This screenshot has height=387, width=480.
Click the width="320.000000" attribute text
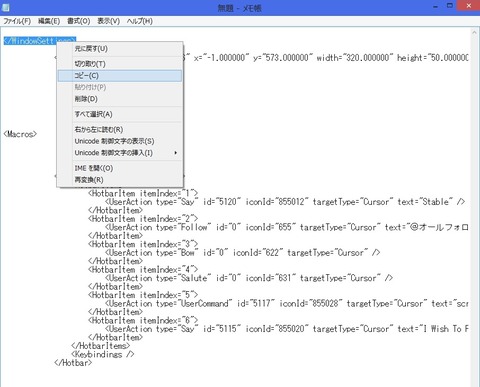point(354,58)
